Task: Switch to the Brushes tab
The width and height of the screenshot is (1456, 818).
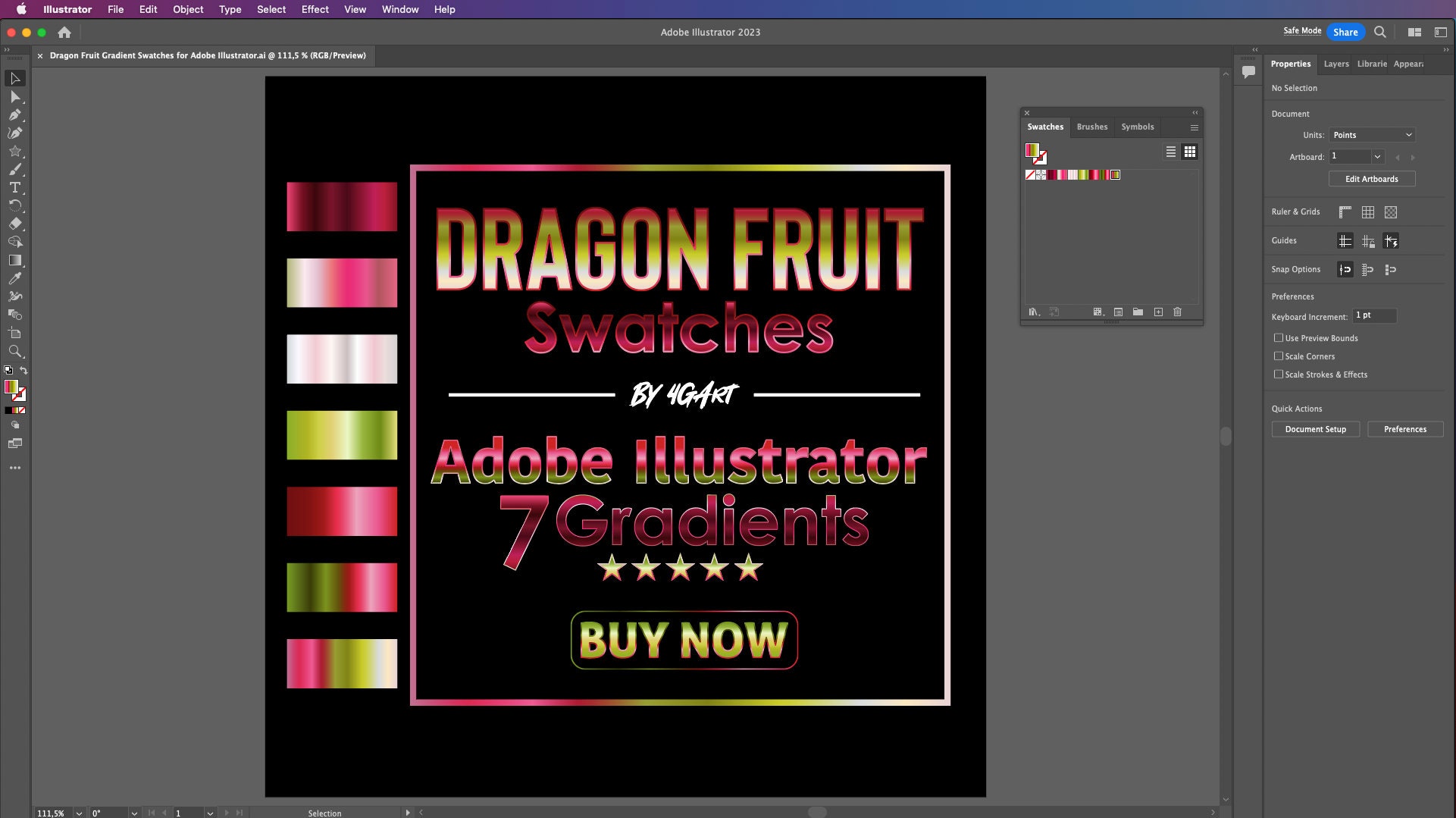Action: [1092, 127]
